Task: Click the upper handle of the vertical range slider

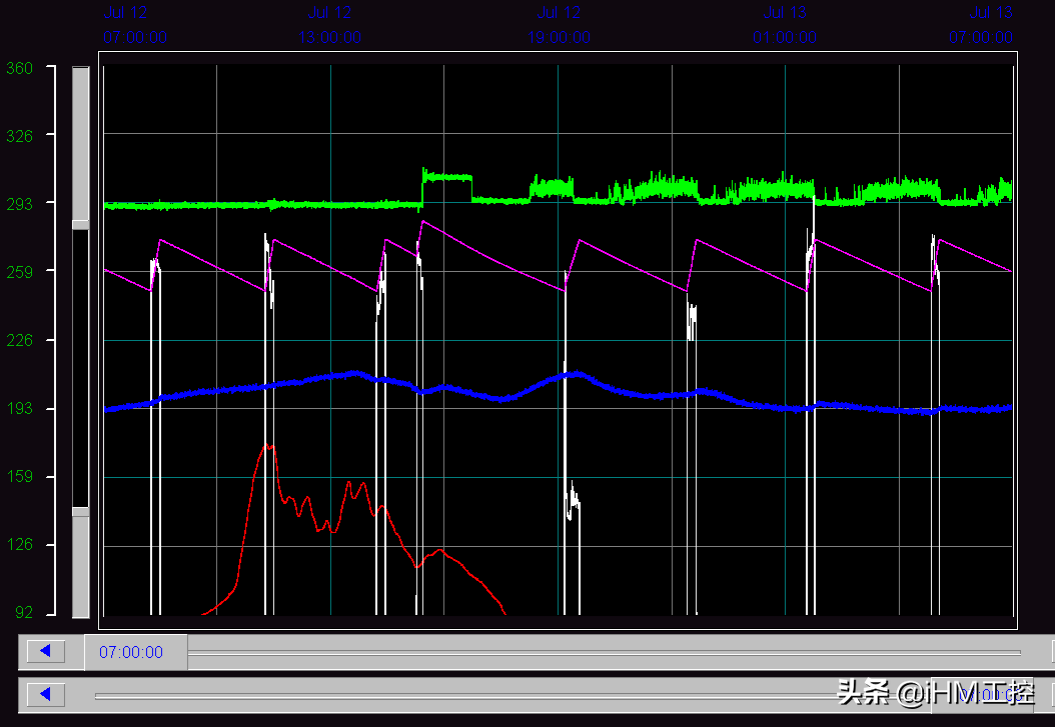Action: 80,225
